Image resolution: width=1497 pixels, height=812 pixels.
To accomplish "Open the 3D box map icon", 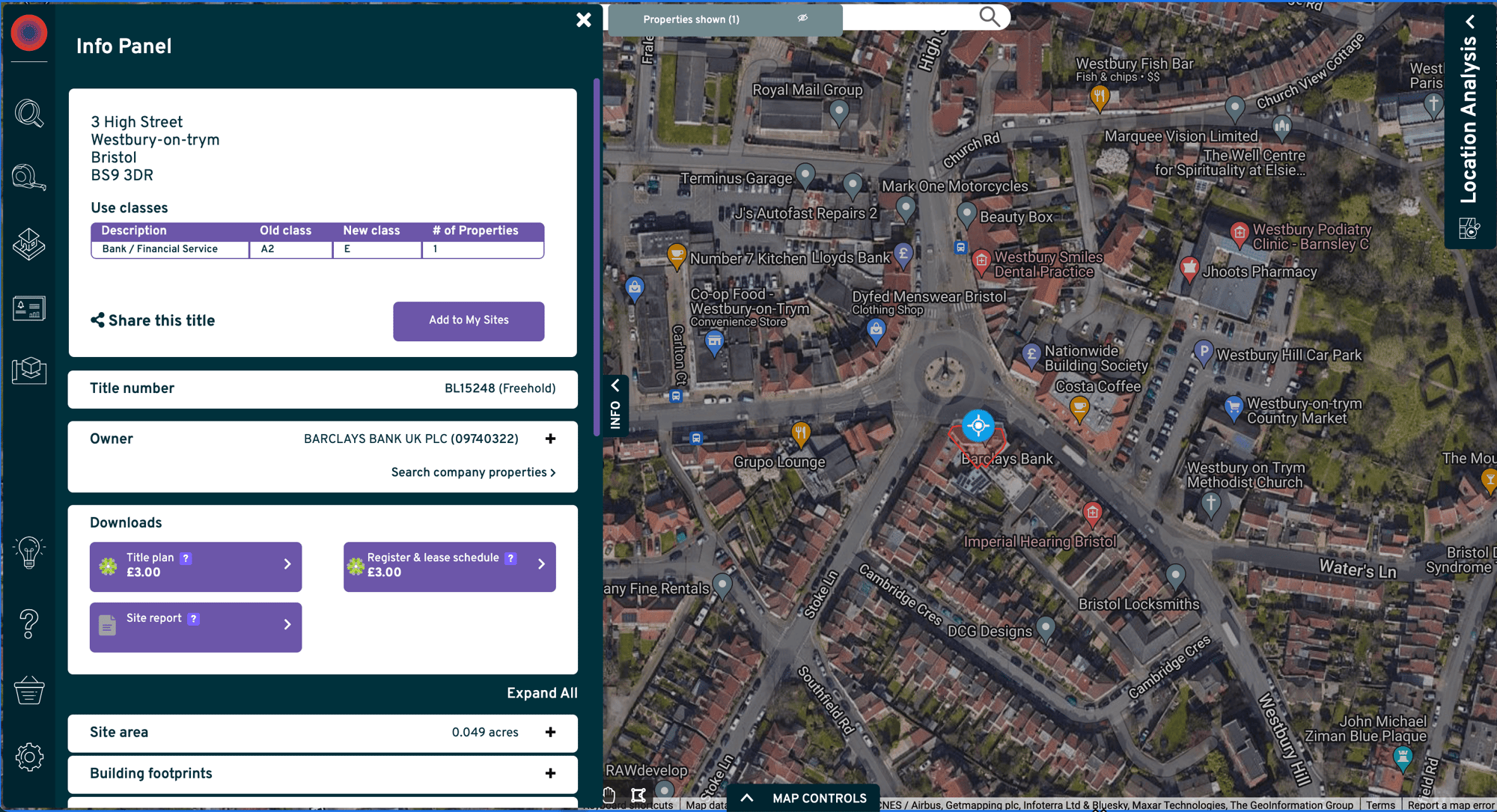I will [x=29, y=370].
